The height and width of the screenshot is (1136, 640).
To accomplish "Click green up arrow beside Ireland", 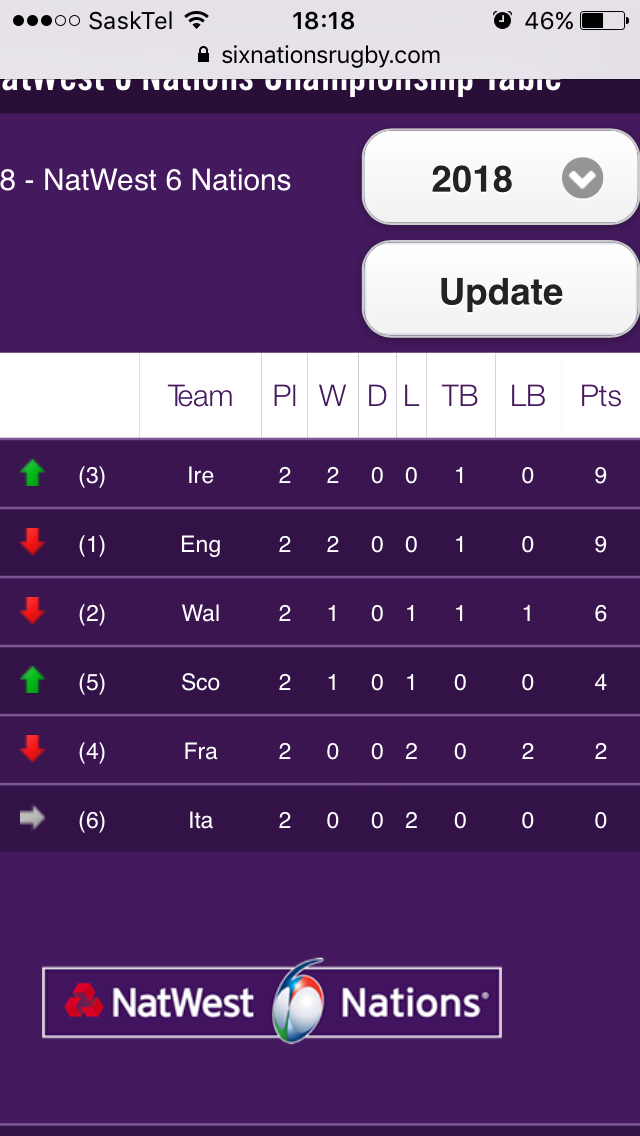I will (33, 474).
